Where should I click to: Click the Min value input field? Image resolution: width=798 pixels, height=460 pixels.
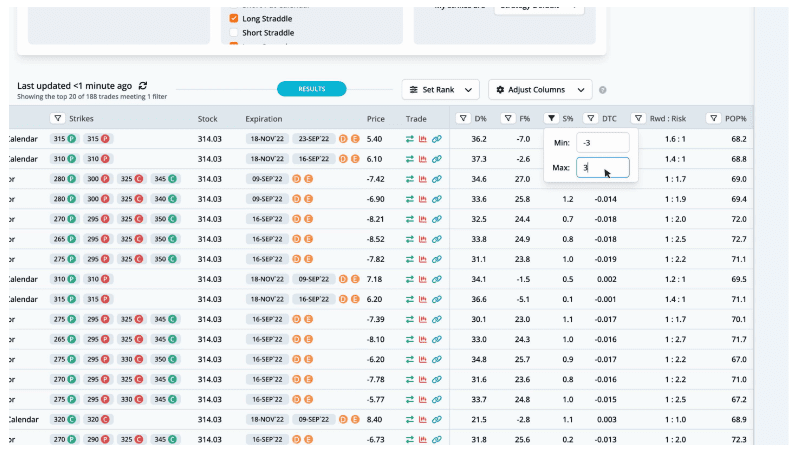tap(603, 143)
